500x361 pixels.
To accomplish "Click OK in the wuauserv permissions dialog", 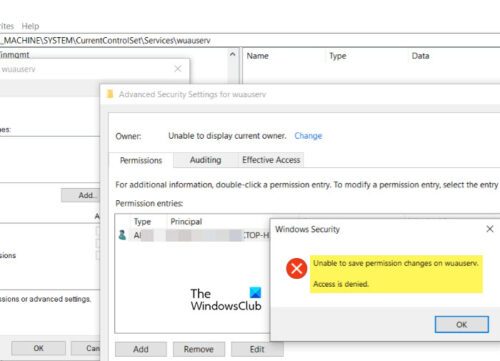I will tap(38, 348).
